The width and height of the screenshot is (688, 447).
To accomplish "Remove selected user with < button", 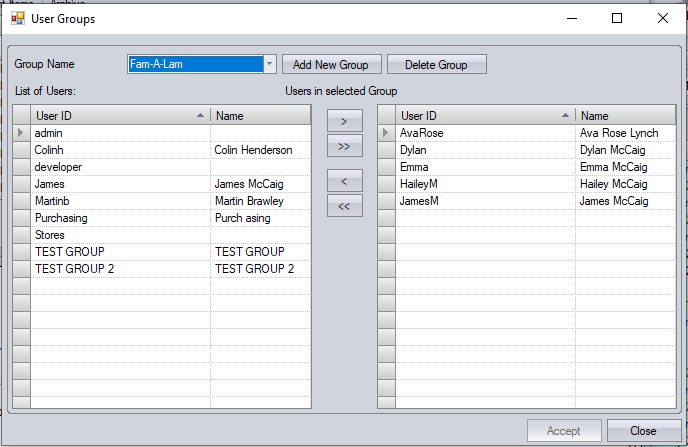I will pos(344,181).
